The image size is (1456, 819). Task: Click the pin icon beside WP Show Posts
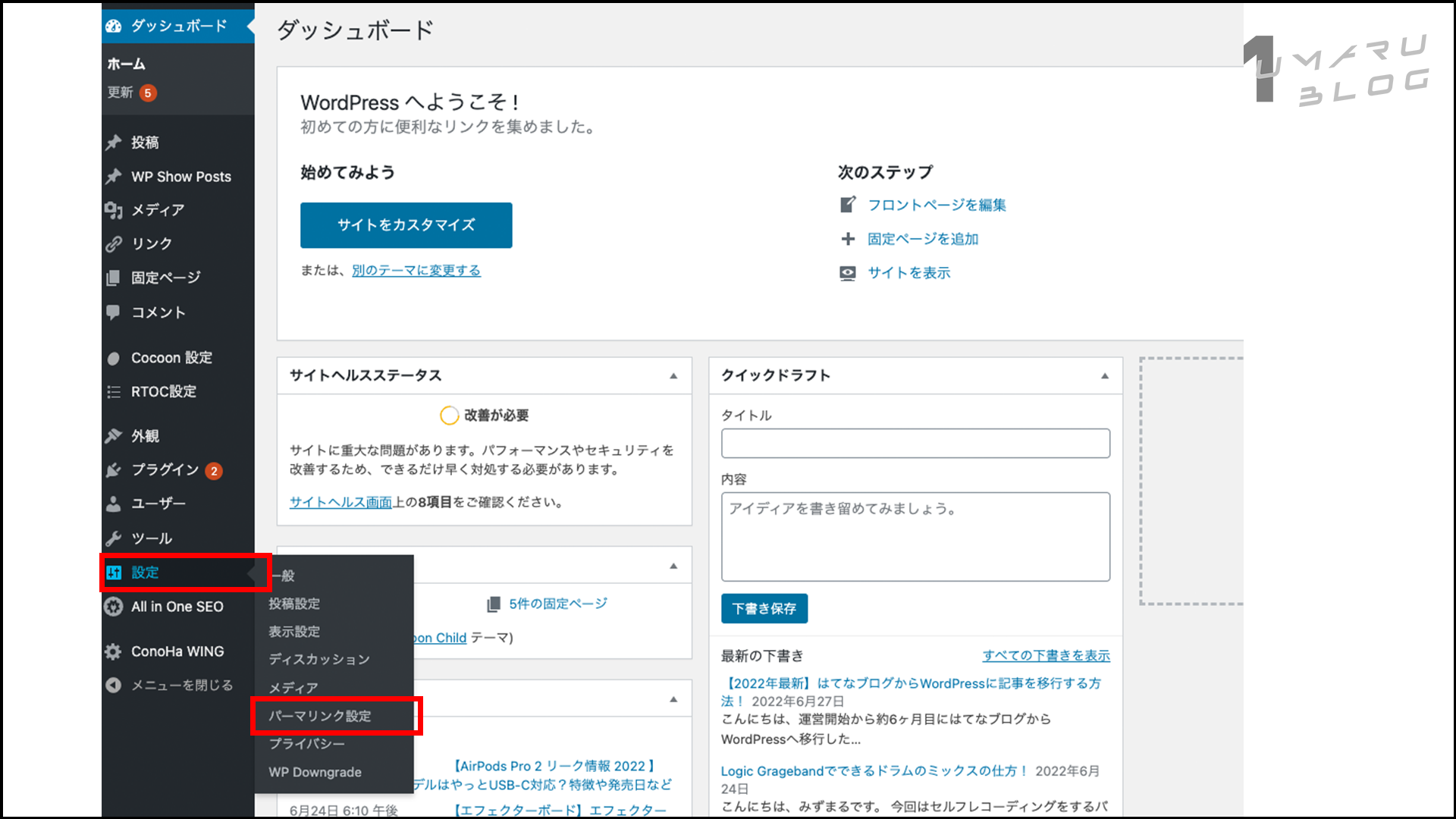click(x=114, y=177)
